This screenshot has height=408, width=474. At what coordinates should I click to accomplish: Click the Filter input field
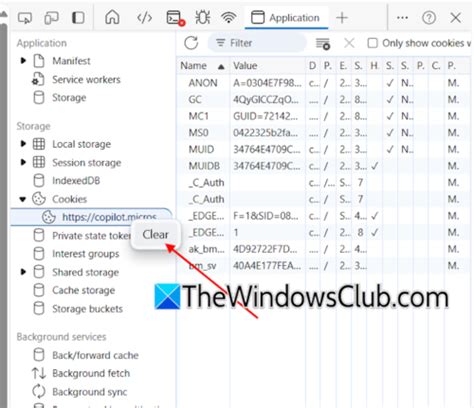tap(257, 43)
